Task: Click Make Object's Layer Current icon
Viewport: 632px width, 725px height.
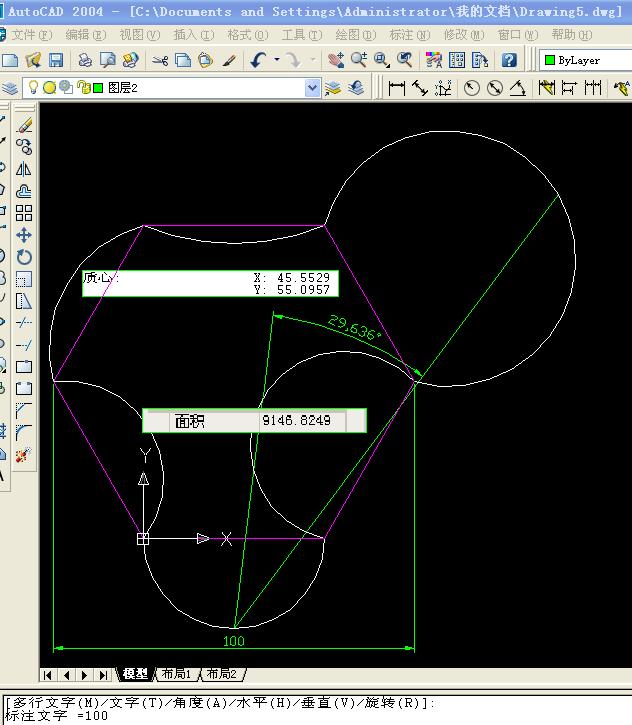Action: click(x=333, y=88)
